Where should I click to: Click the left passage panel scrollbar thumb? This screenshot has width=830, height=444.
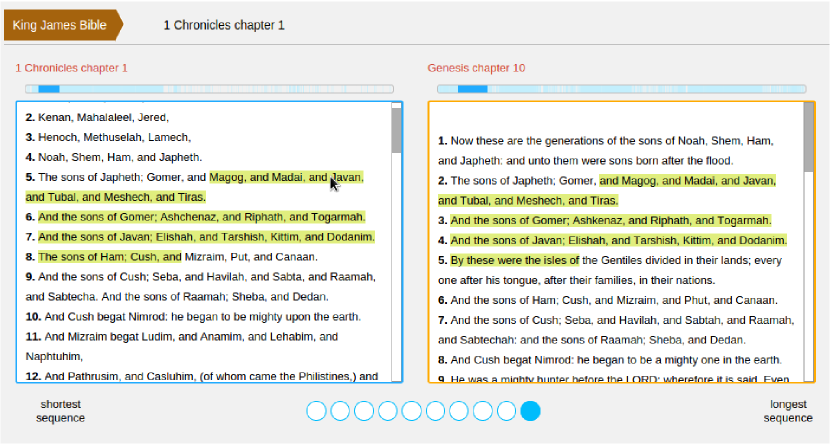[396, 130]
